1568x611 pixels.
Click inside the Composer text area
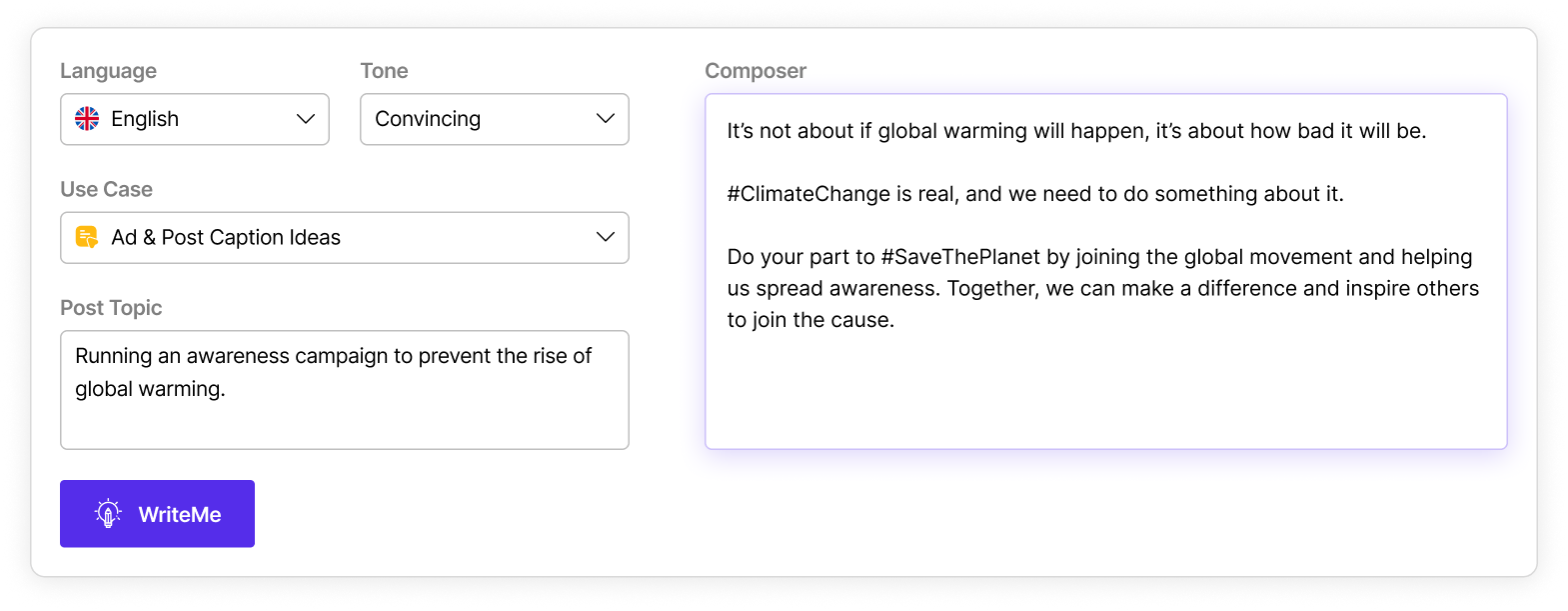[1106, 272]
